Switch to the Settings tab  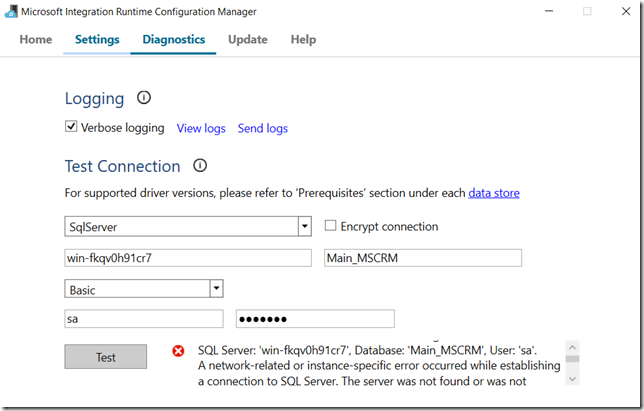(97, 39)
